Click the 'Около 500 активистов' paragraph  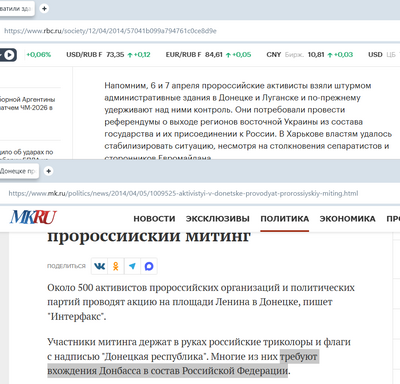(x=201, y=302)
